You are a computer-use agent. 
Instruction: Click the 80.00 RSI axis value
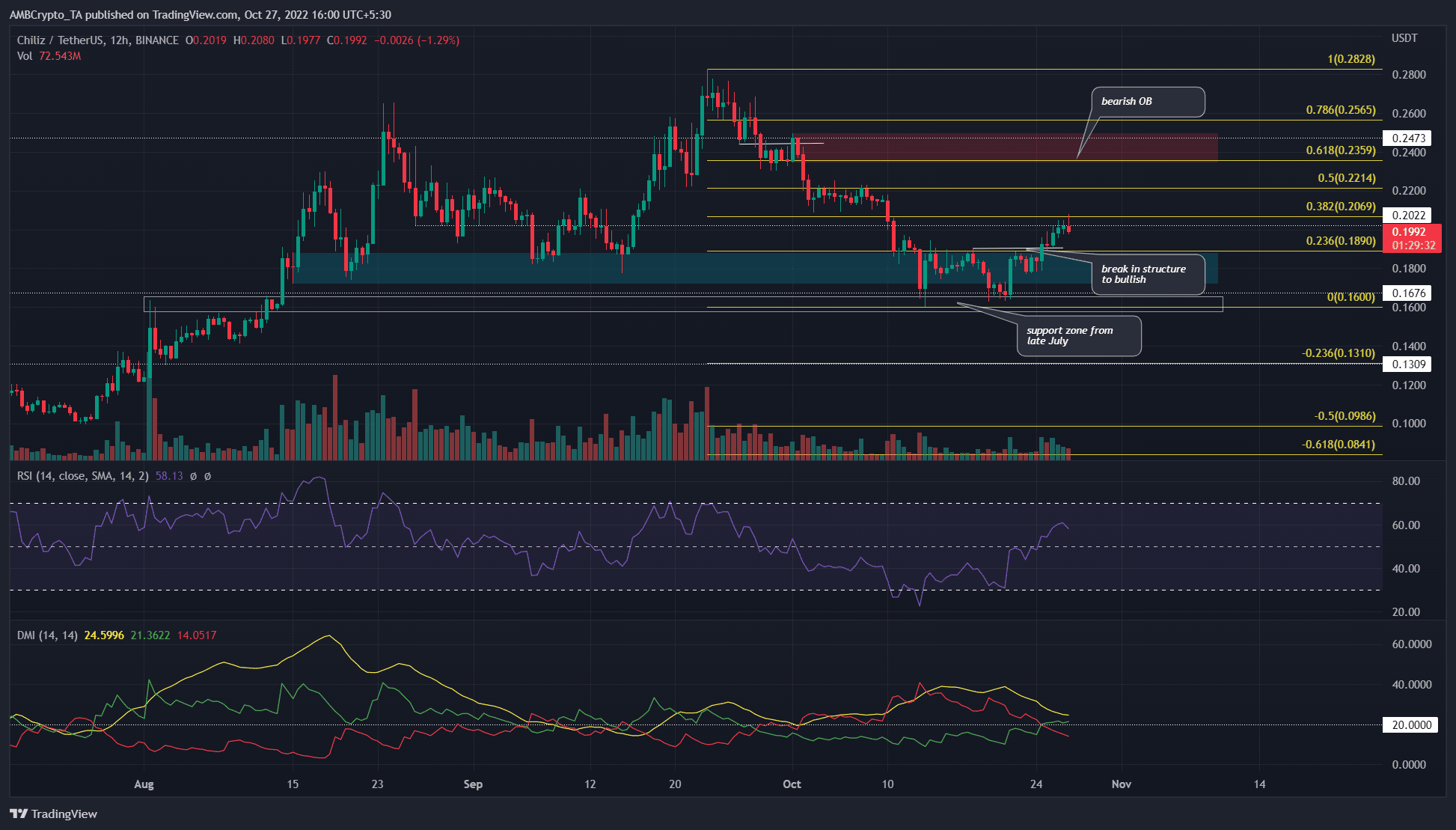coord(1406,481)
